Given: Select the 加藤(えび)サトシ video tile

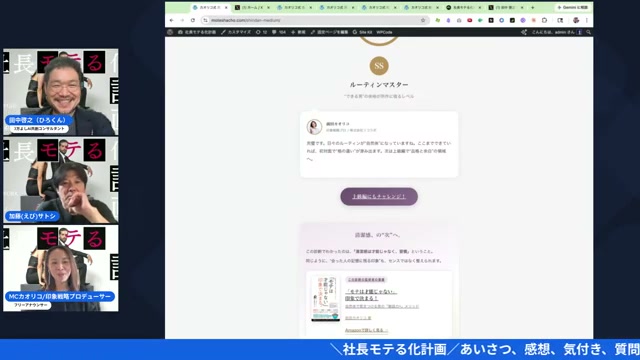Looking at the screenshot, I should point(61,180).
